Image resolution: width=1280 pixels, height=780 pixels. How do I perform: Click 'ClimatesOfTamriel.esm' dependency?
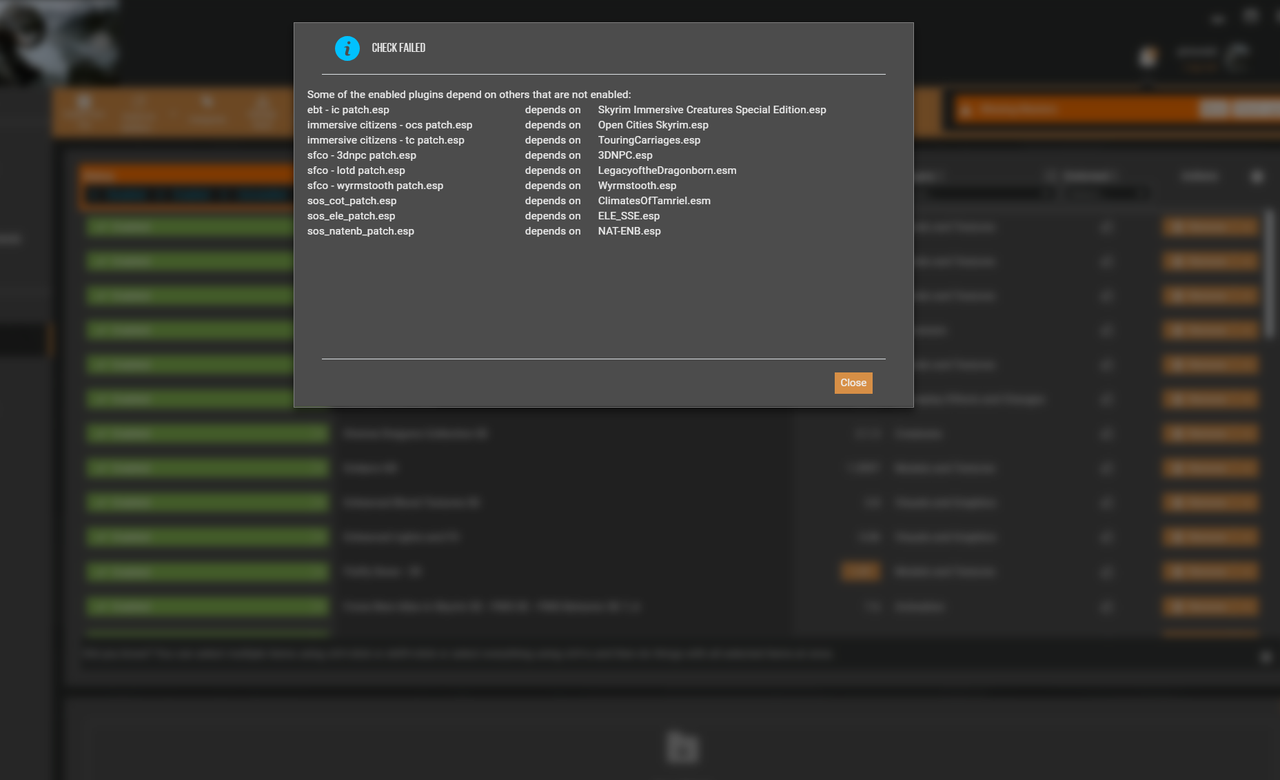[x=654, y=200]
